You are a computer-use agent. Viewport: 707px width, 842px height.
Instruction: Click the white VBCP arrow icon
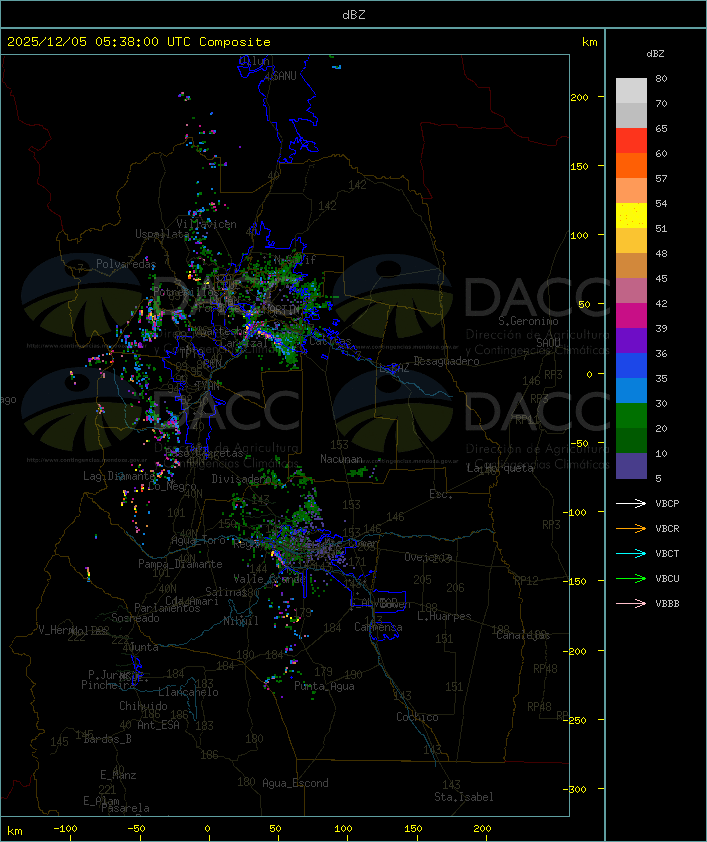pos(631,503)
